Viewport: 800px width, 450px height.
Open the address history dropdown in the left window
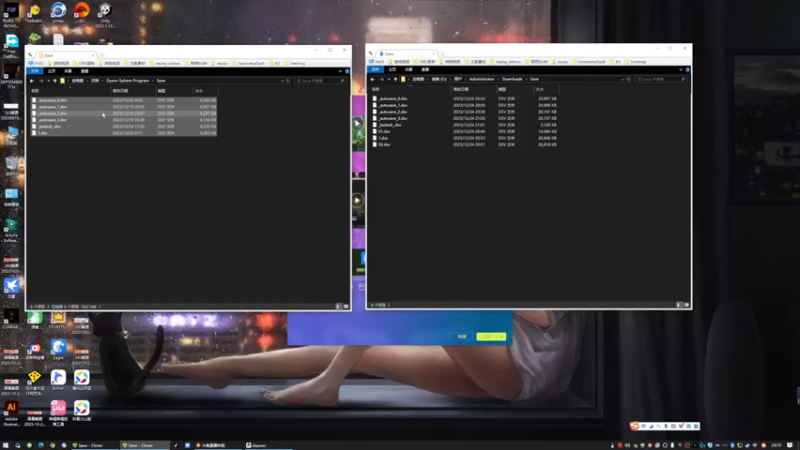[282, 81]
